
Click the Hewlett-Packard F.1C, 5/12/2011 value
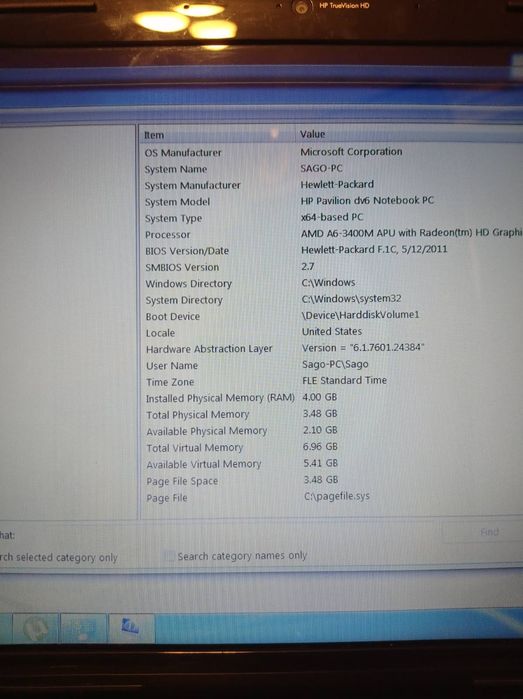374,249
